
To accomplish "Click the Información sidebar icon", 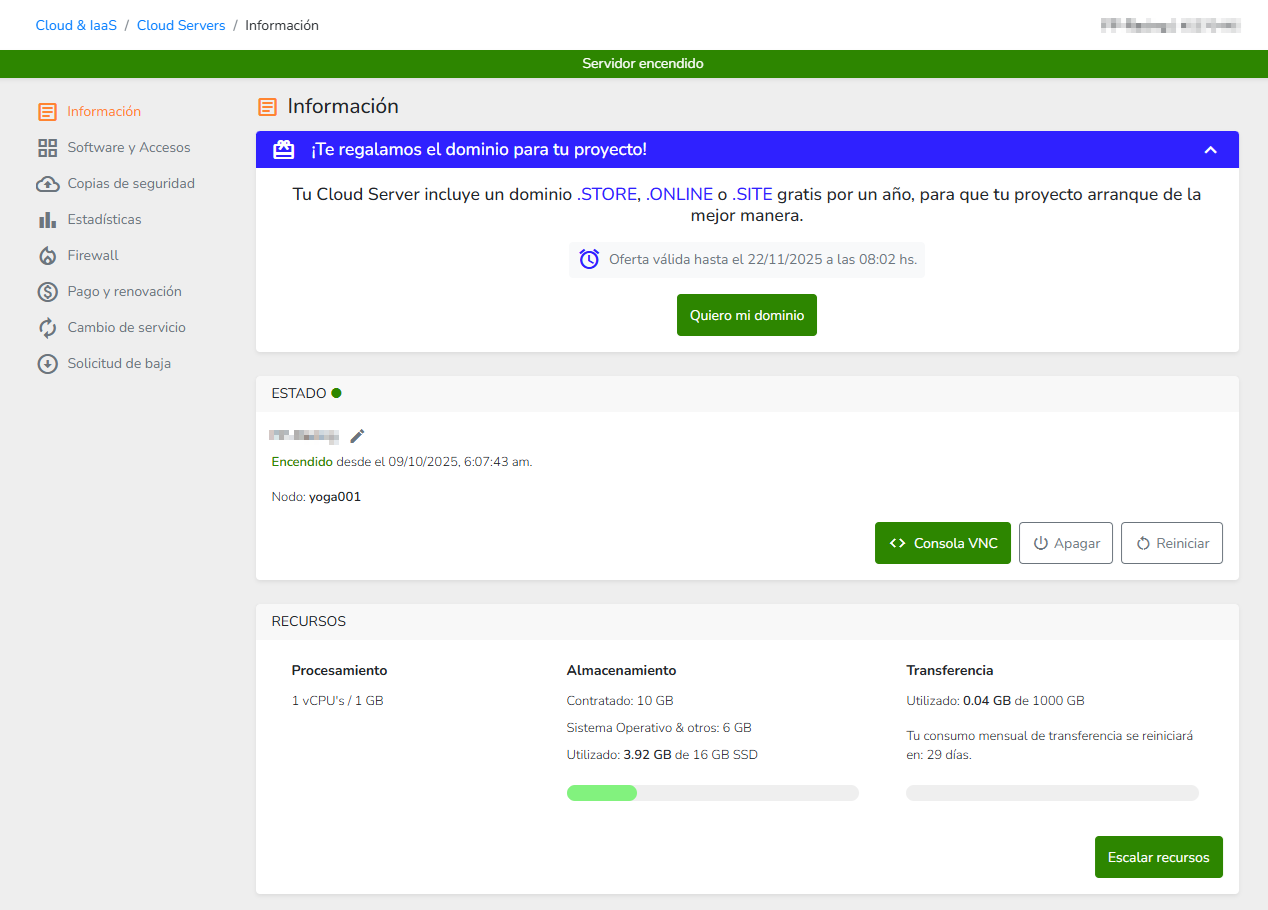I will 47,112.
